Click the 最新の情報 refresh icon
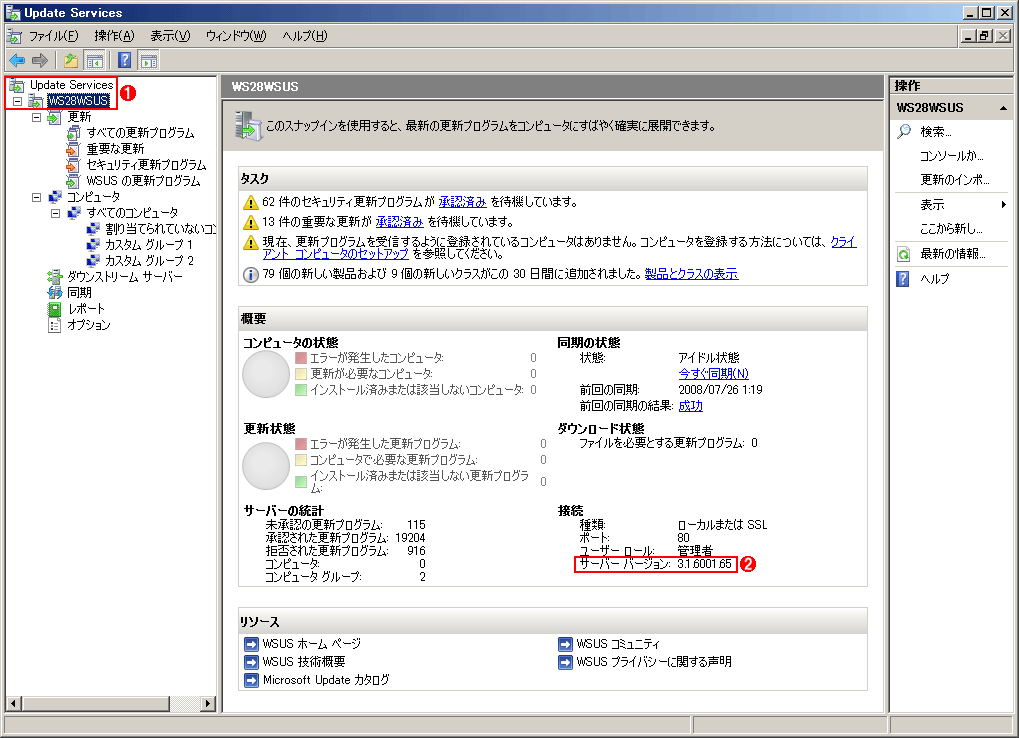The width and height of the screenshot is (1019, 738). [x=904, y=254]
